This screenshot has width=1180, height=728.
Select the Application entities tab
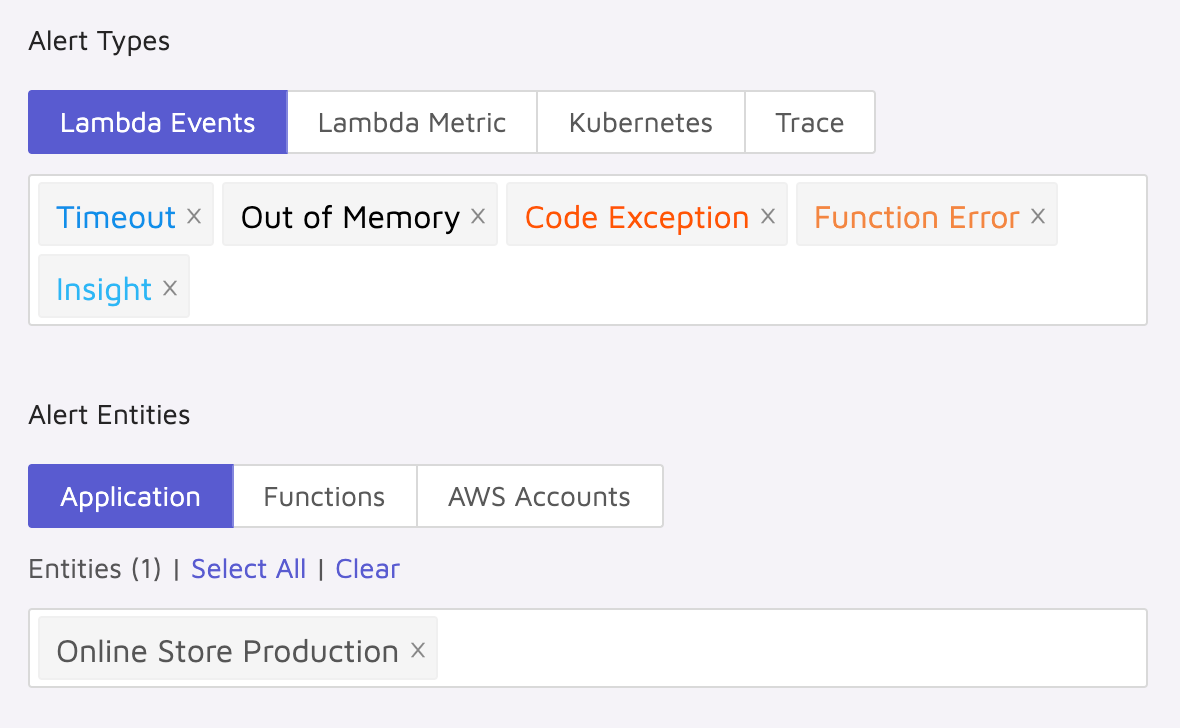131,496
